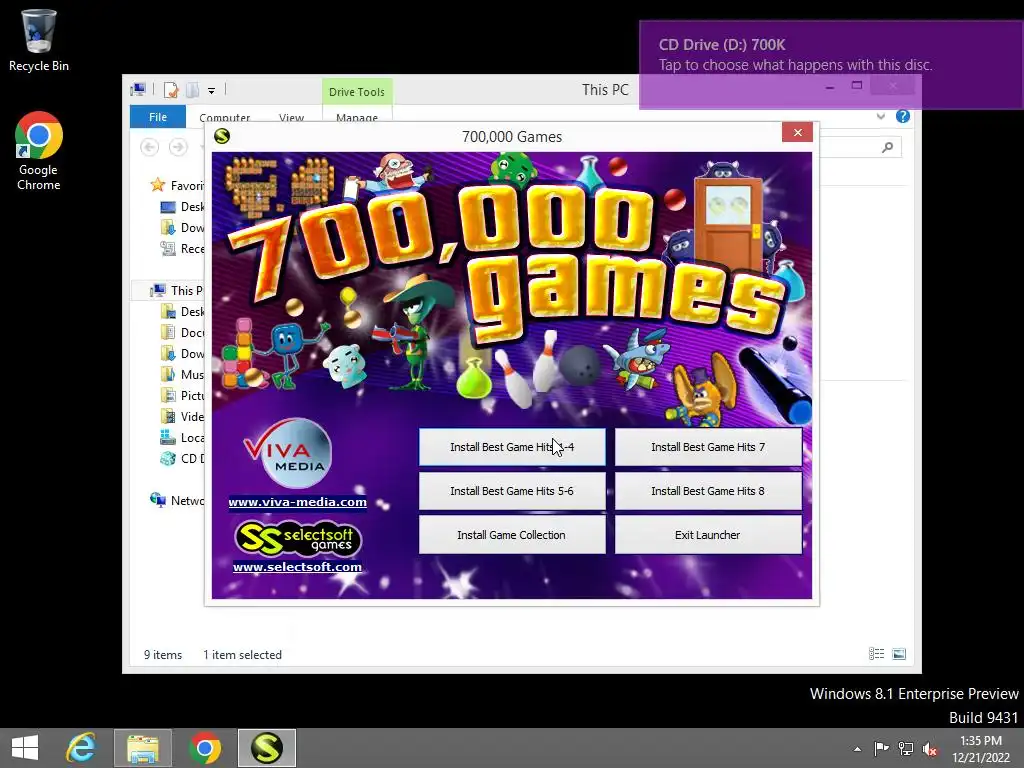Click Install Best Game Hits 1-4

tap(512, 447)
